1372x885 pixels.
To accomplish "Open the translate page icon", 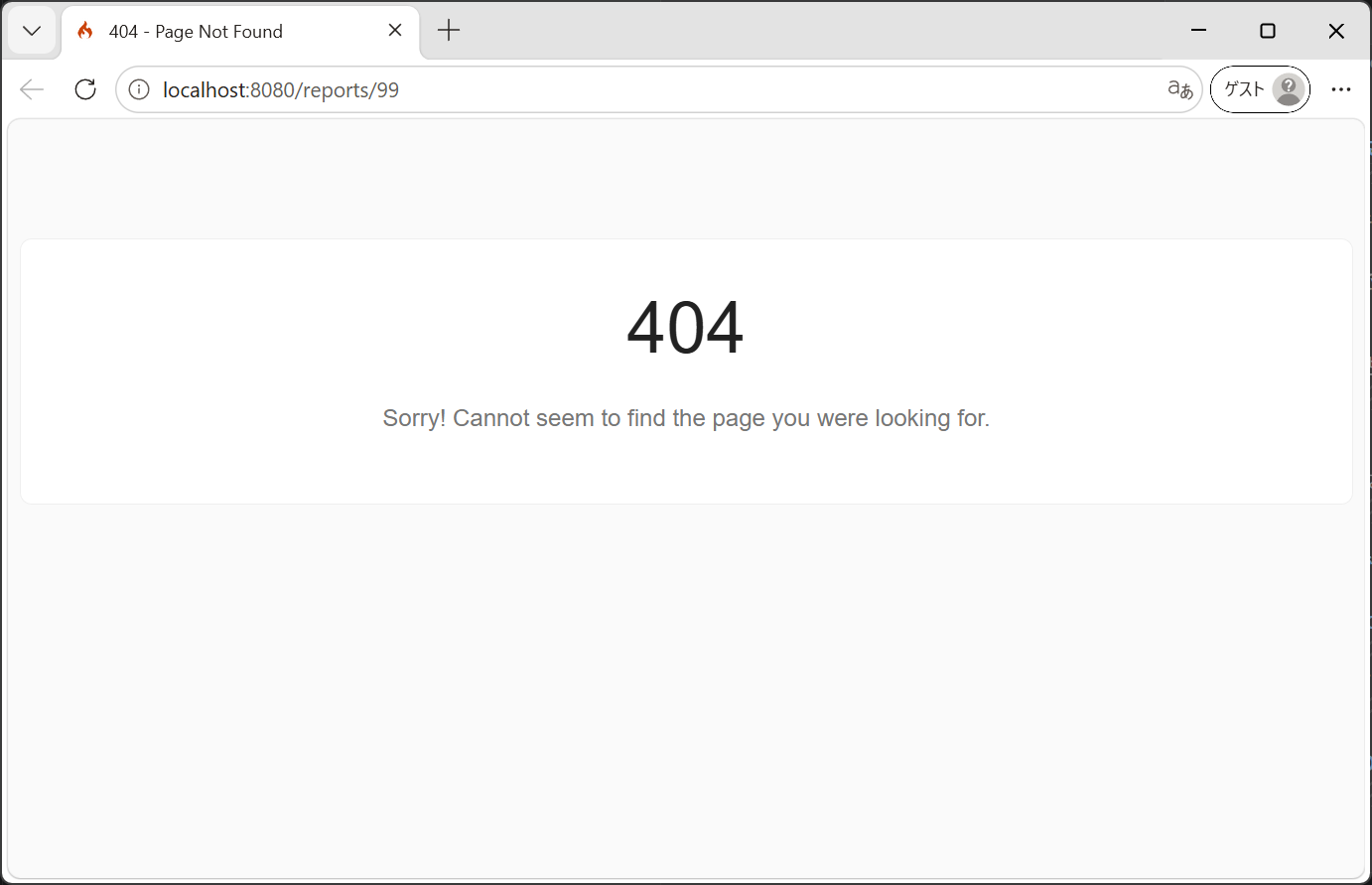I will pyautogui.click(x=1179, y=90).
